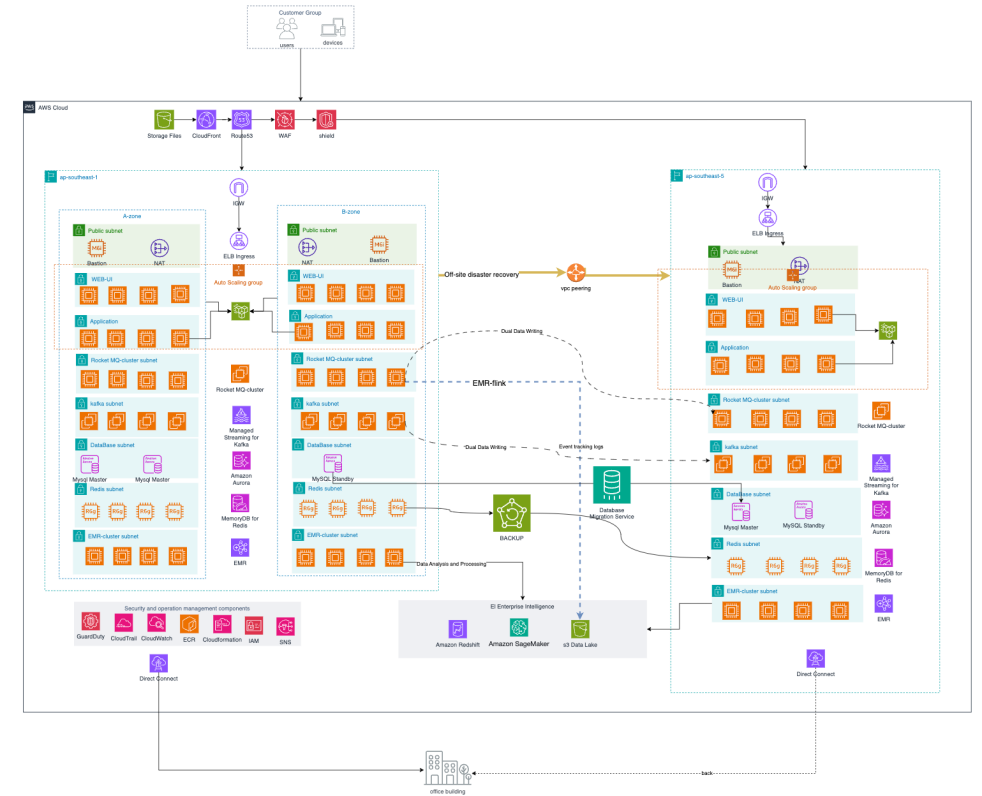The image size is (982, 796).
Task: Click the 'back' label on dashed line
Action: coord(707,773)
